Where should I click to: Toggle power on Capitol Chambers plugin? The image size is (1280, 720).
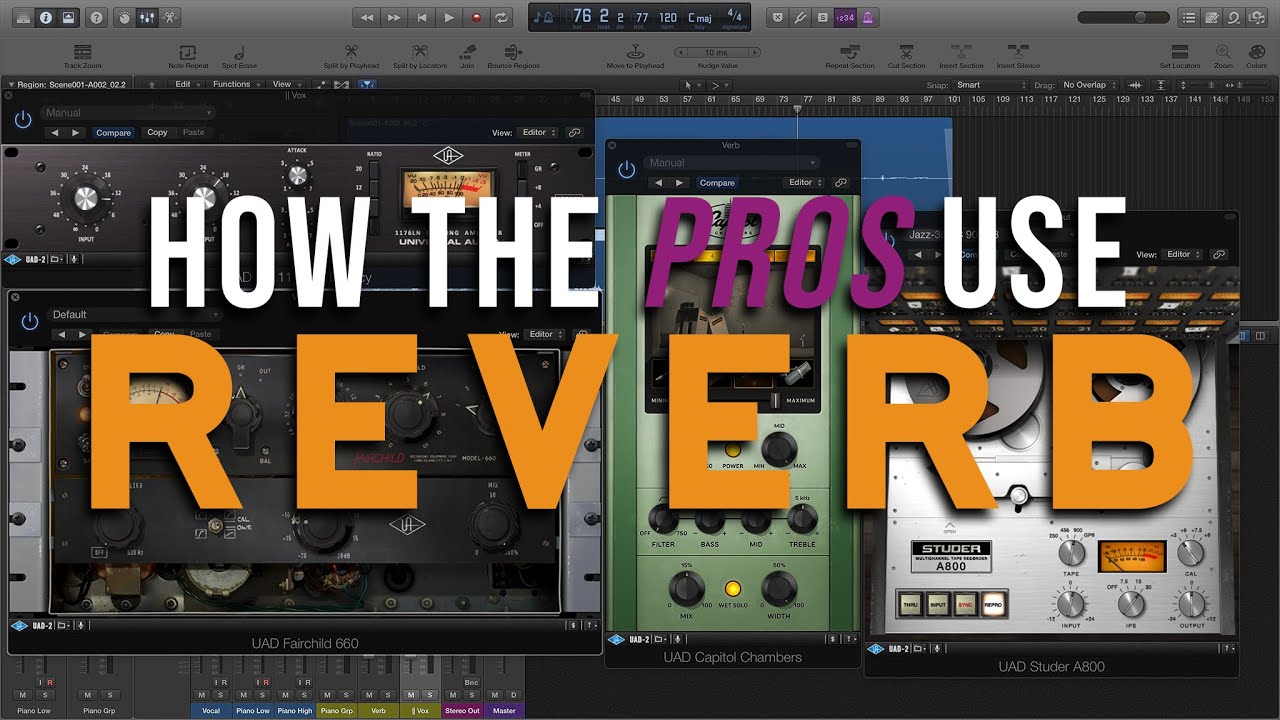pos(626,170)
